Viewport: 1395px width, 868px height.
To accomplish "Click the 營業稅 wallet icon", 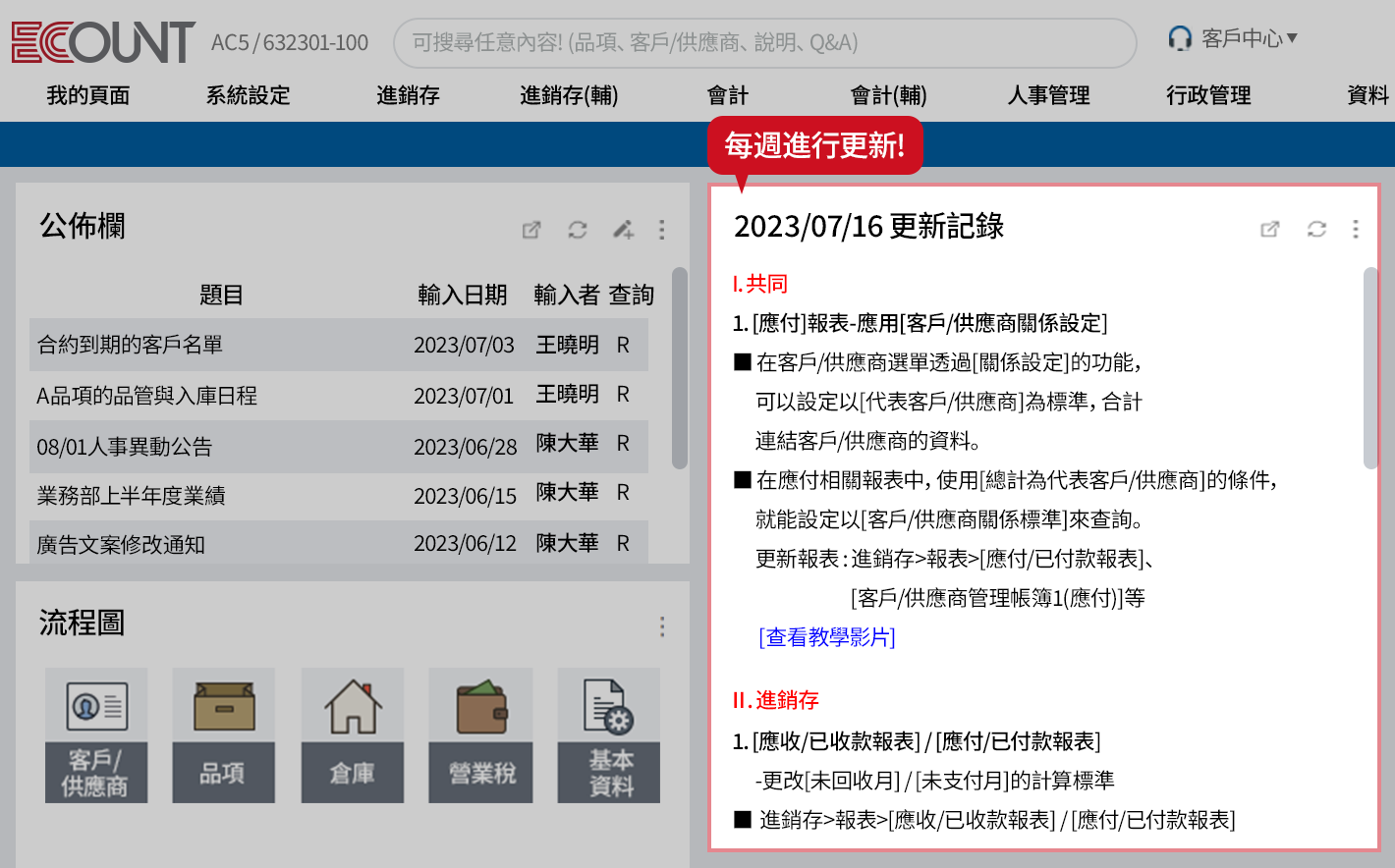I will point(480,734).
